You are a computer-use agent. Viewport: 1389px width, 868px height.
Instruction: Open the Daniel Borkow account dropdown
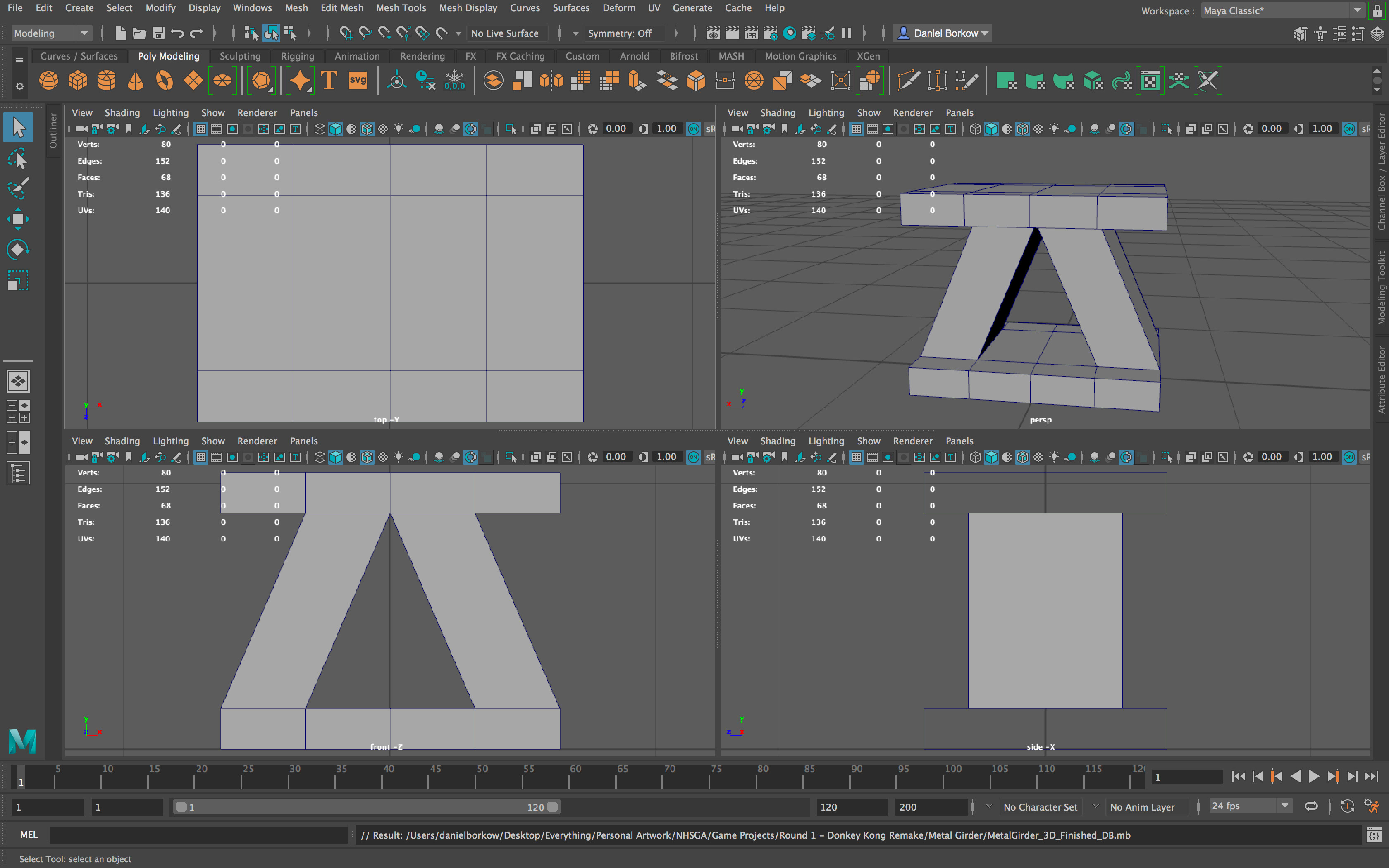[943, 33]
